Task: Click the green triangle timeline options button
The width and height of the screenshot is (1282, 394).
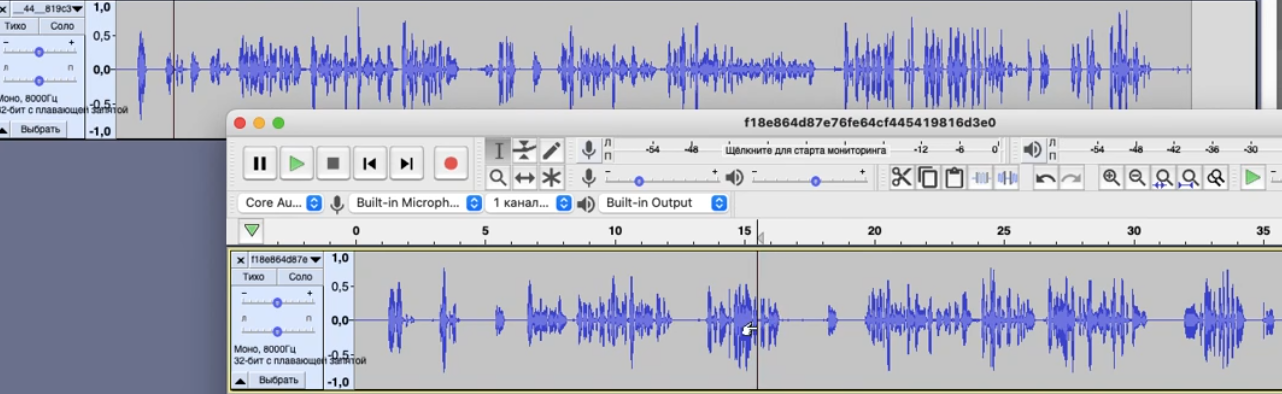Action: [252, 230]
